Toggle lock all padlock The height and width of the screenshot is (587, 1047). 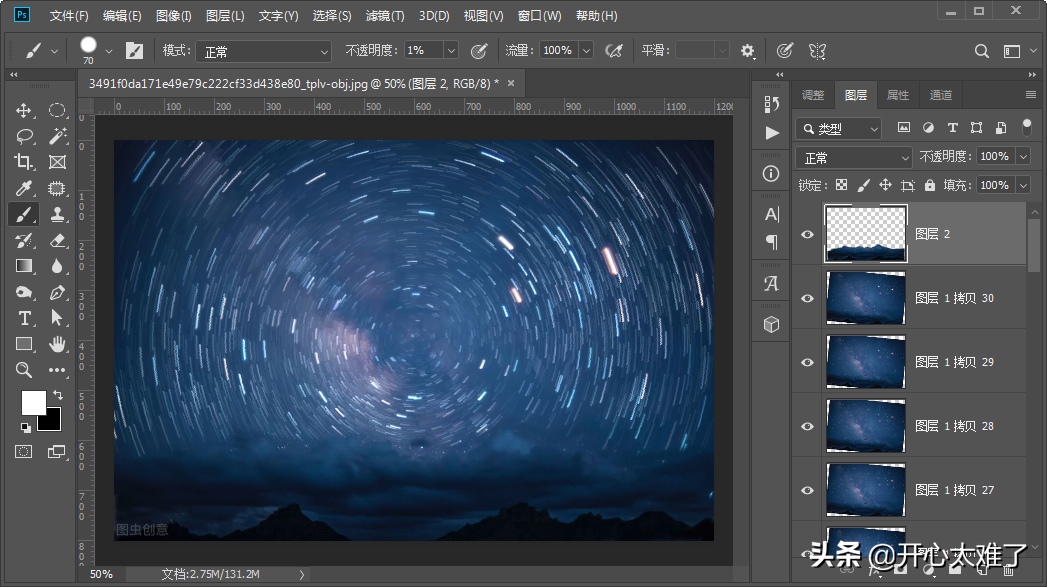[930, 185]
